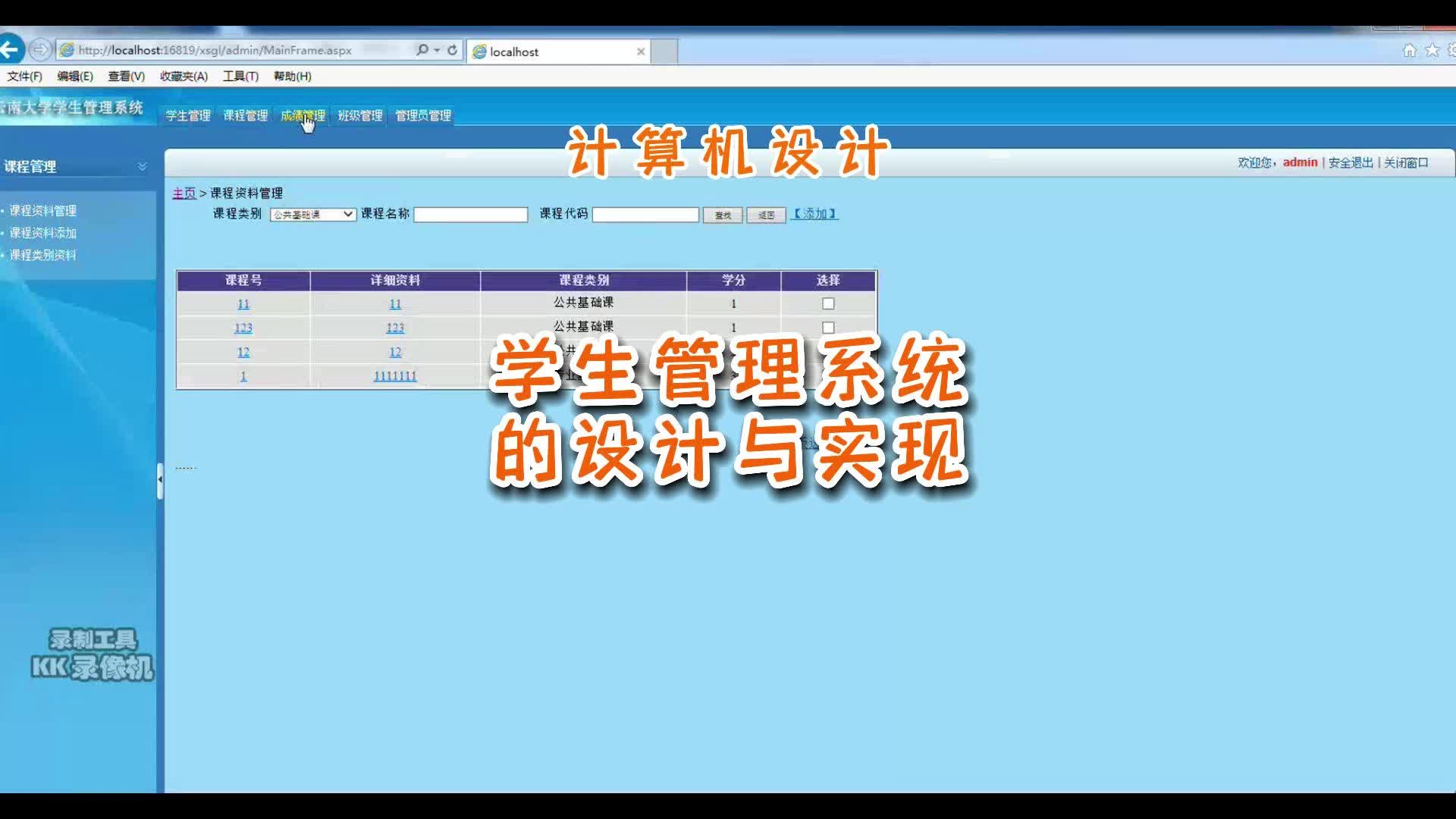Open the 文件(F) menu

tap(25, 76)
